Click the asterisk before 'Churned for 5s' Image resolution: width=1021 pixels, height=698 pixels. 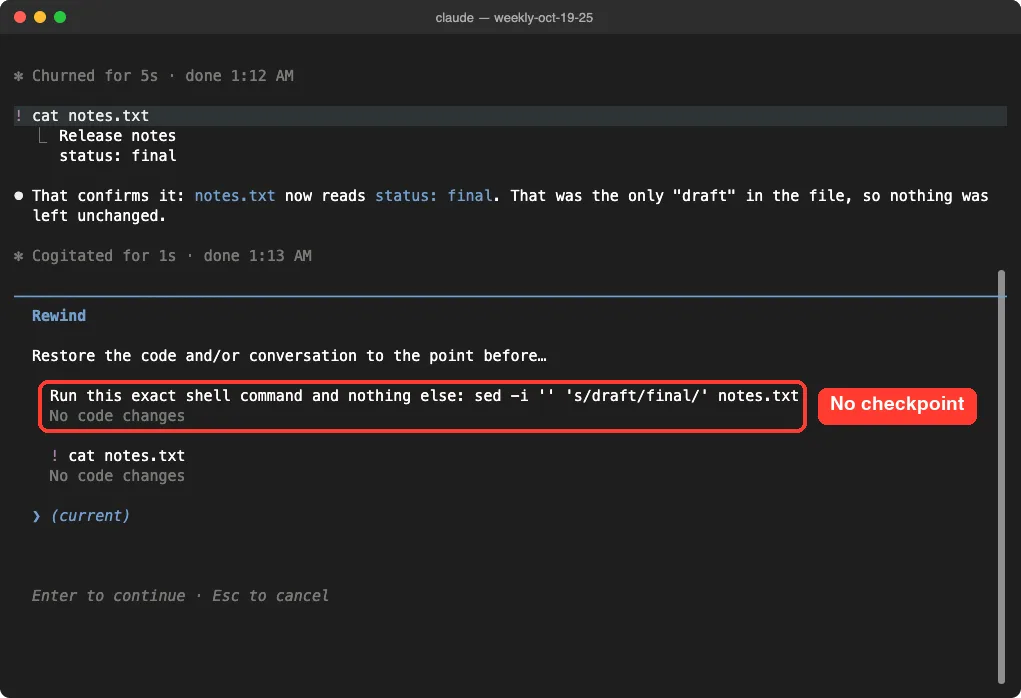click(18, 76)
